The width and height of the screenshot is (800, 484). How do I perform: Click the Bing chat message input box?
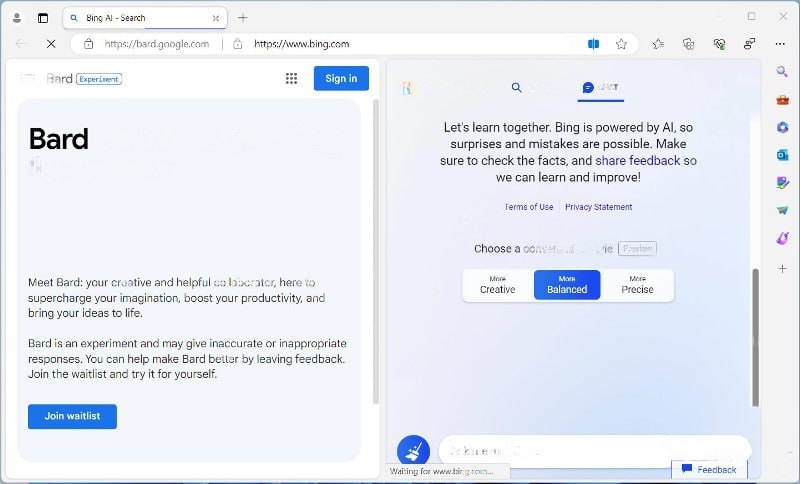click(594, 451)
